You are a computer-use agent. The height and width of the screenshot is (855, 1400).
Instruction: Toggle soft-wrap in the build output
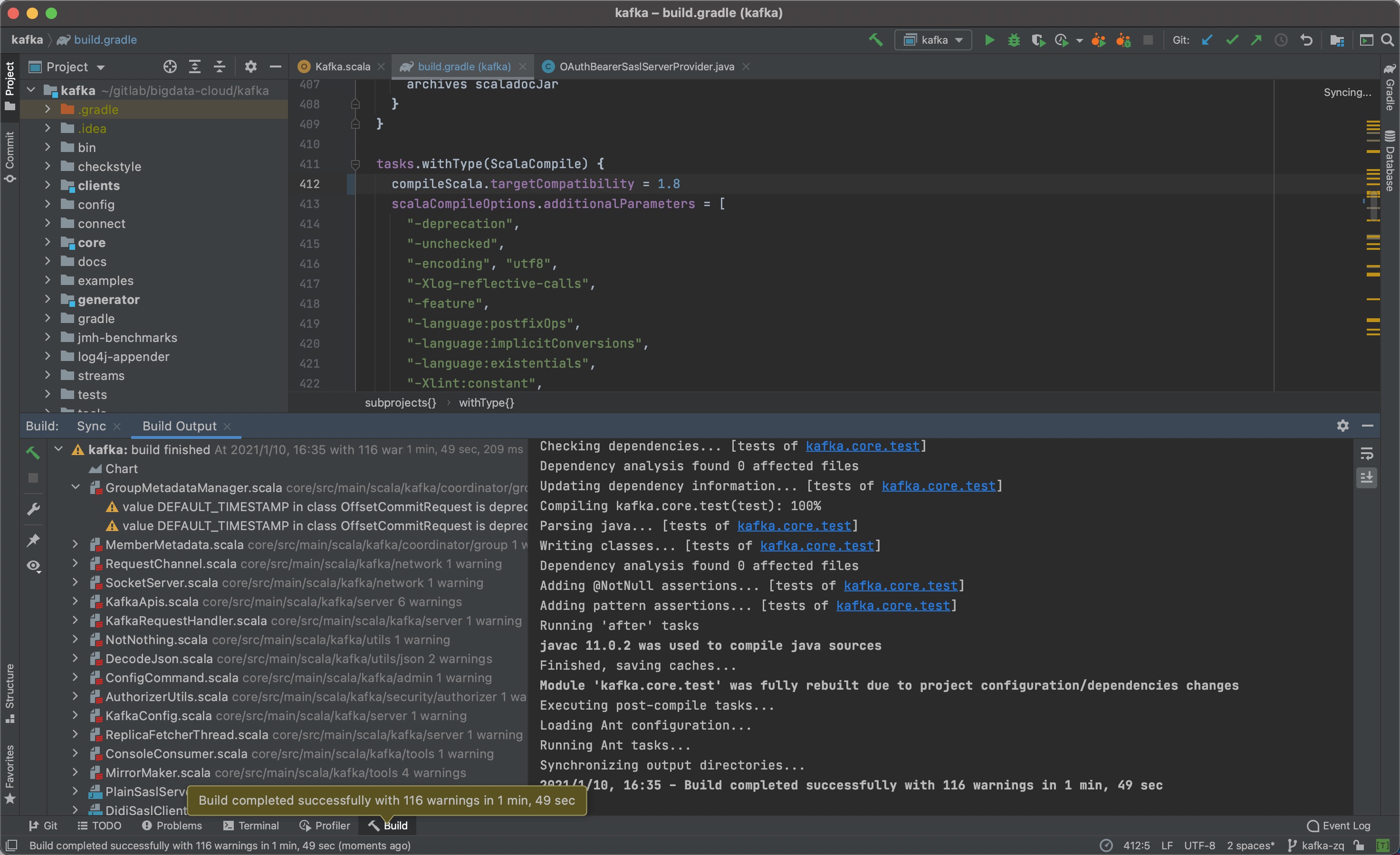point(1367,453)
